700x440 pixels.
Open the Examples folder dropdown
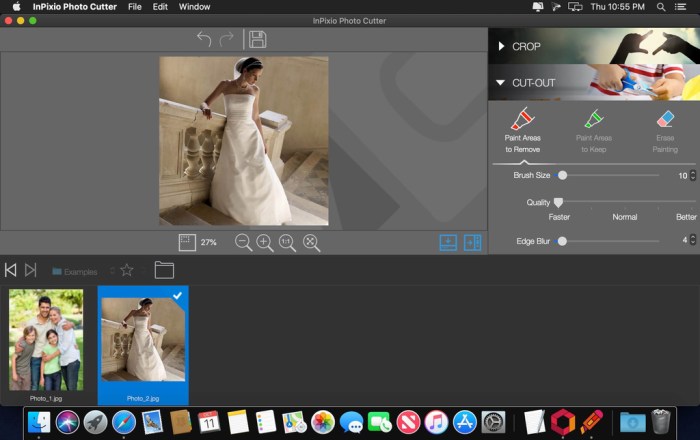[x=75, y=271]
